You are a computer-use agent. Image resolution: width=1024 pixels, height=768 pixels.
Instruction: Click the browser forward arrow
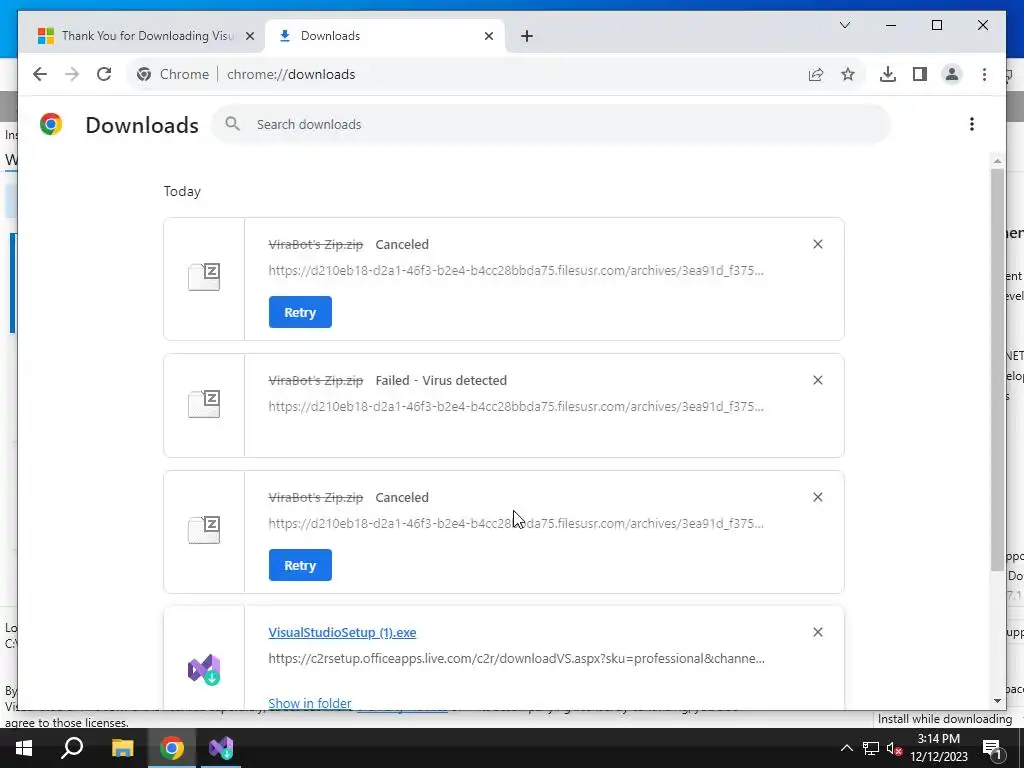point(72,74)
